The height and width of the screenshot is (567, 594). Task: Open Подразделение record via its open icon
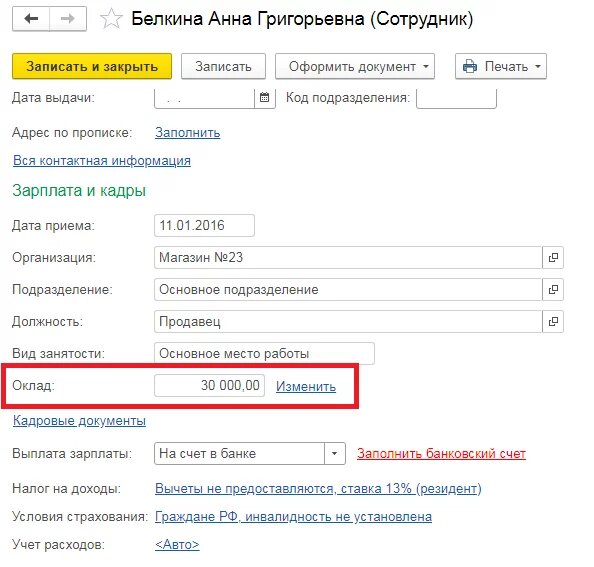coord(553,290)
